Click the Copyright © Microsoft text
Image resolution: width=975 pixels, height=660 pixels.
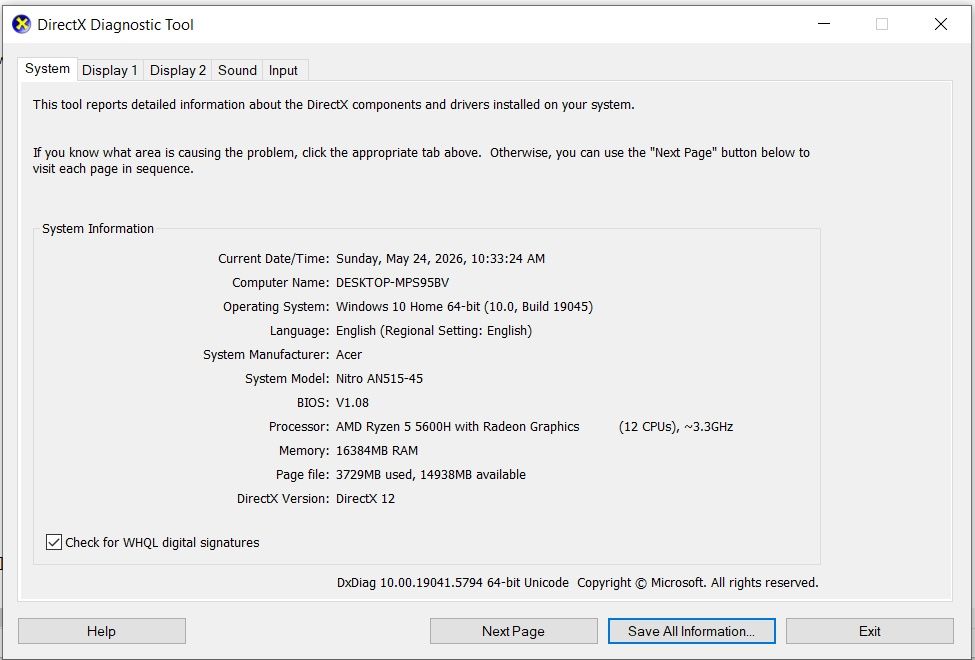tap(698, 583)
